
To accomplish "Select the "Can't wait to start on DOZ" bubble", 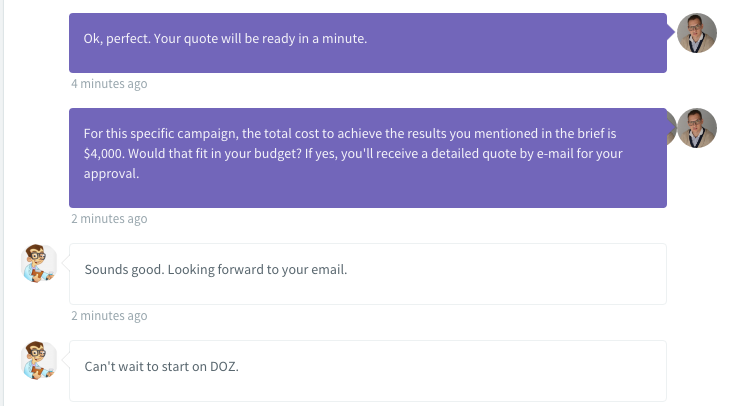I will [367, 371].
